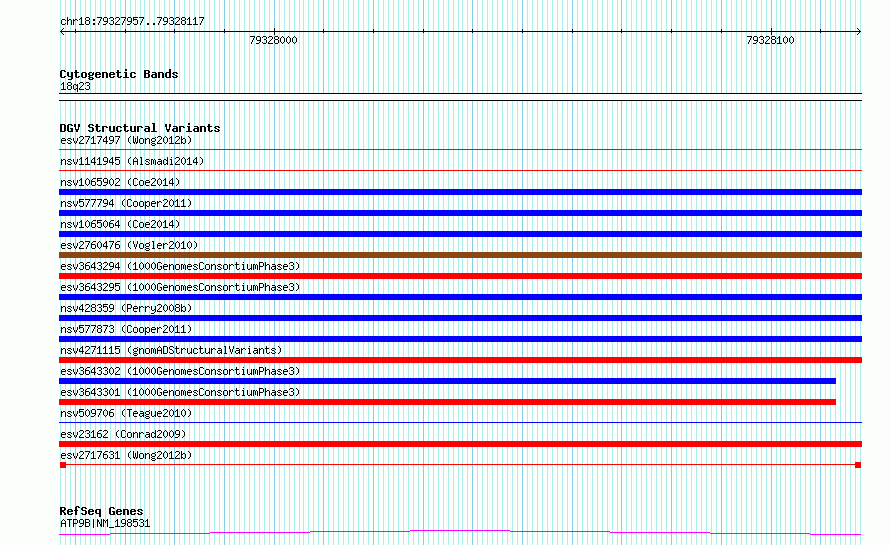
Task: Click the nsv509706 (Teague2010) label
Action: (126, 413)
